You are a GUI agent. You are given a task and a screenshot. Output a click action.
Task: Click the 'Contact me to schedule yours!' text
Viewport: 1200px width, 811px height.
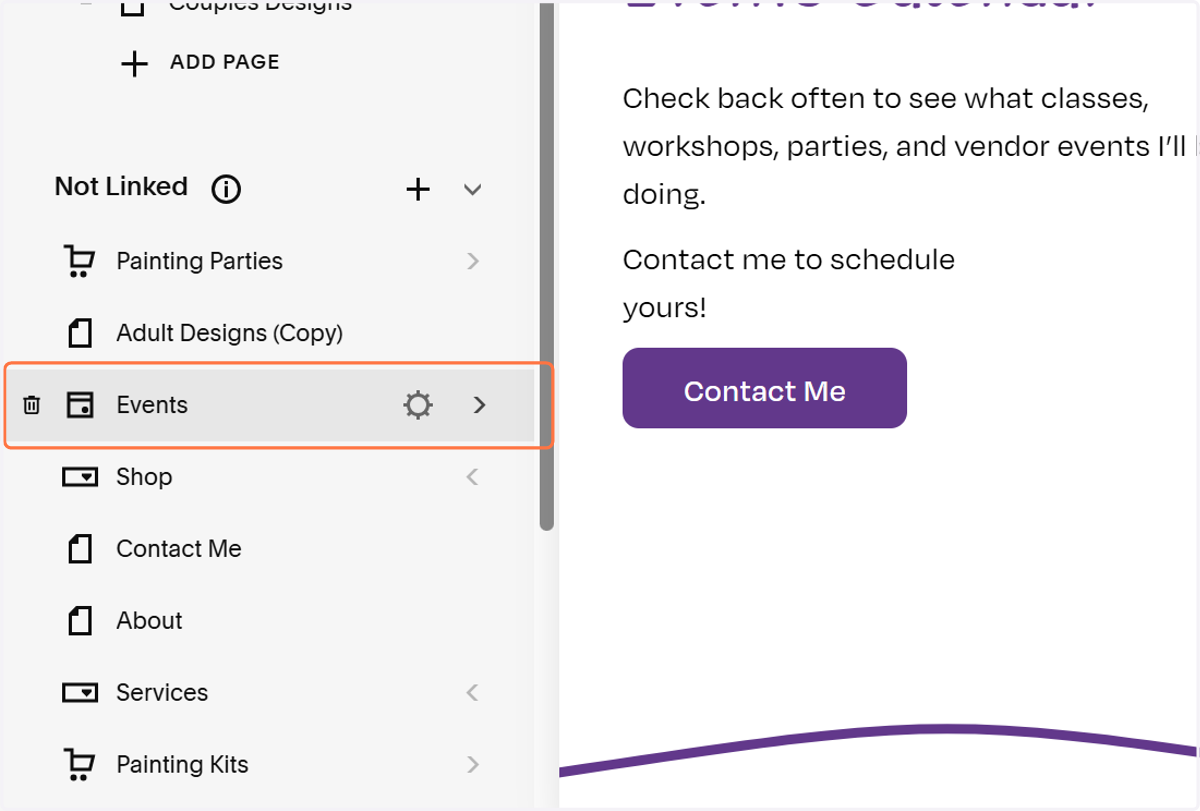point(789,284)
